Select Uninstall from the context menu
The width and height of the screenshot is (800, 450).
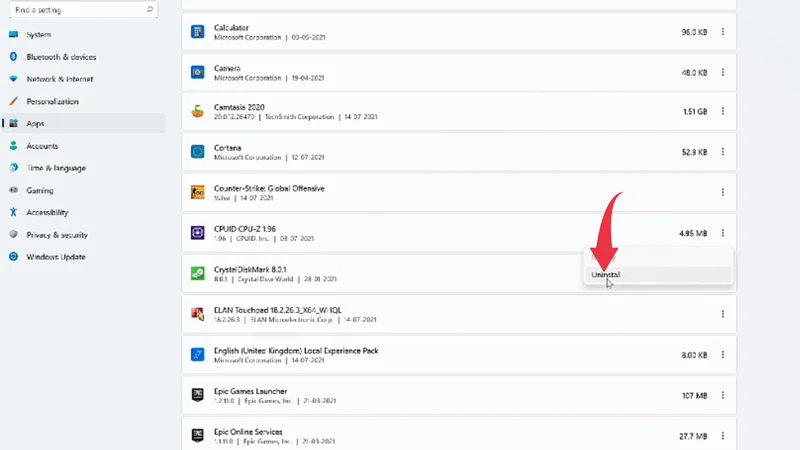(606, 274)
